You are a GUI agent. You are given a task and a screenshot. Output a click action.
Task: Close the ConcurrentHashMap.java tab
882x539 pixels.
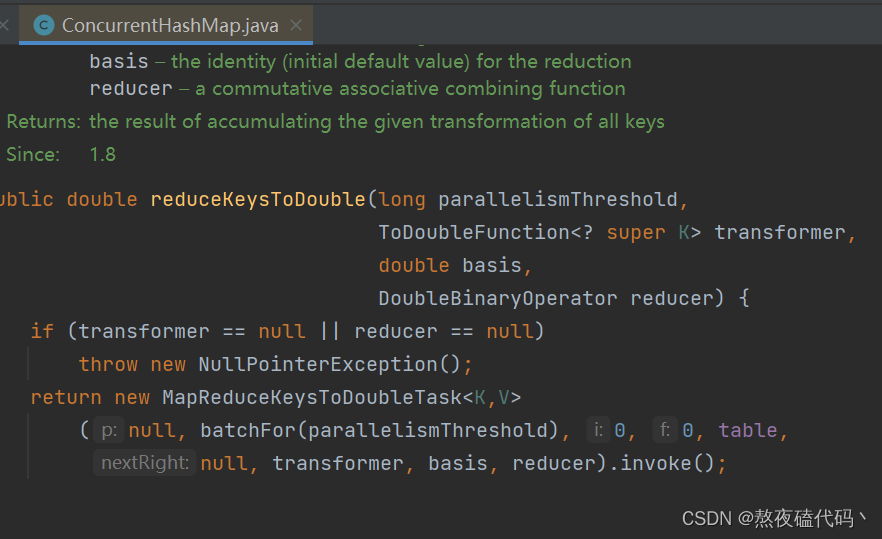296,25
